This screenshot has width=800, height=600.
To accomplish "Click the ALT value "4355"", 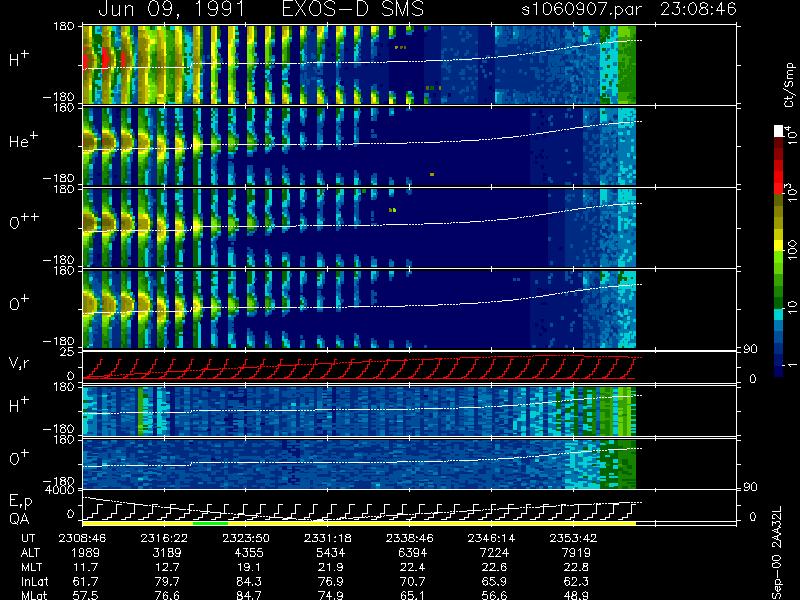I will pyautogui.click(x=249, y=553).
